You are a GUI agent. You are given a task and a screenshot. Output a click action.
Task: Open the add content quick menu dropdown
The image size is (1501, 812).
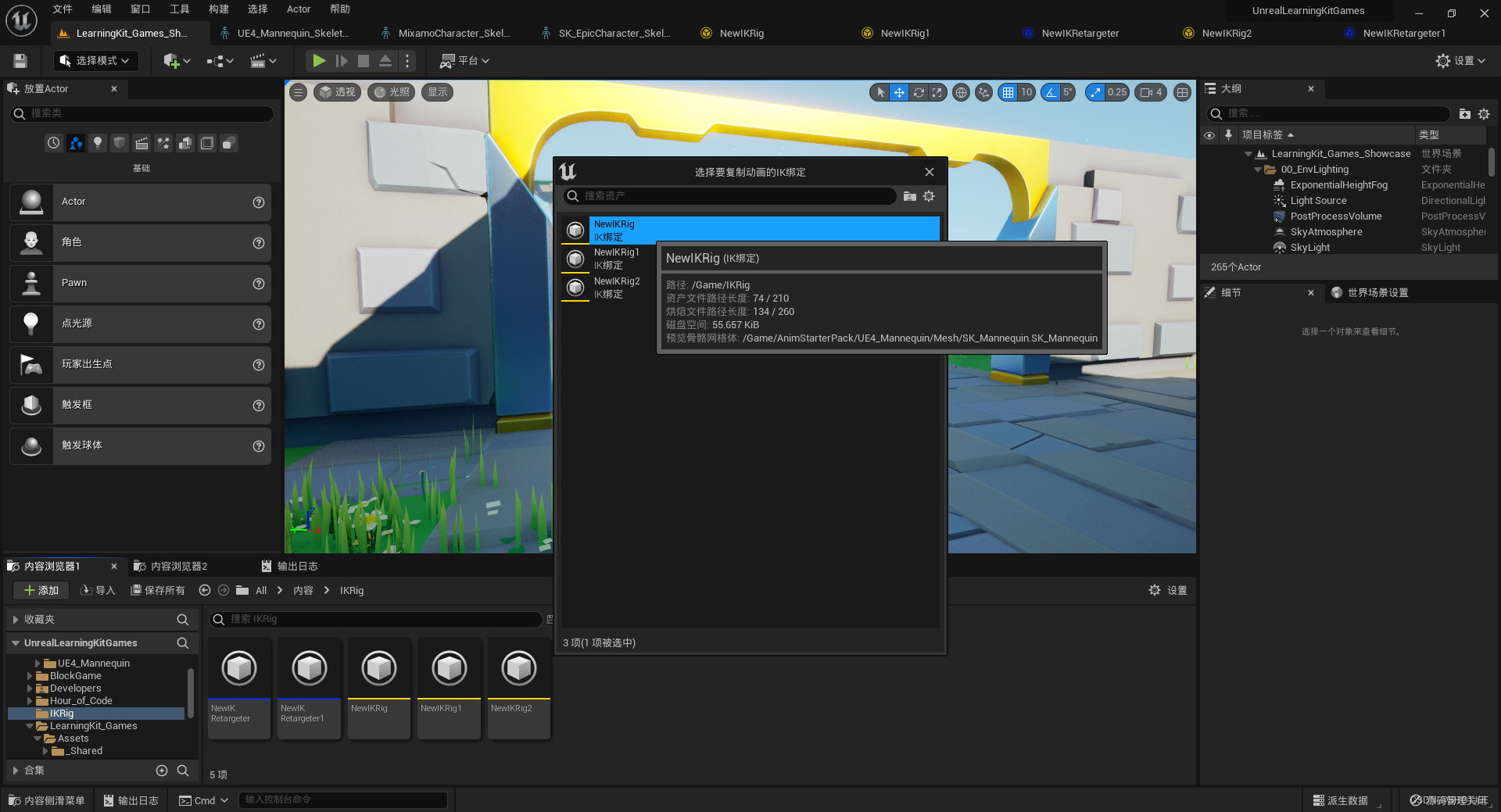pos(177,61)
